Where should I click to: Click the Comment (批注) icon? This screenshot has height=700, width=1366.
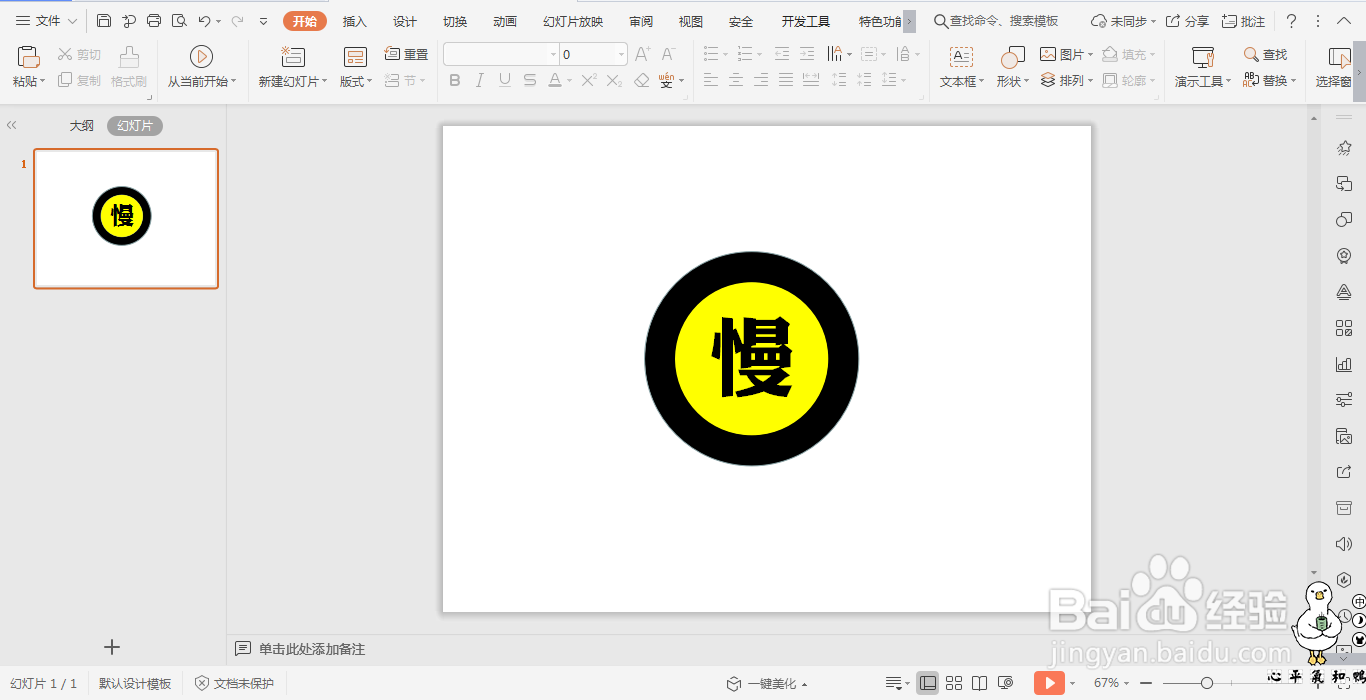(1243, 21)
